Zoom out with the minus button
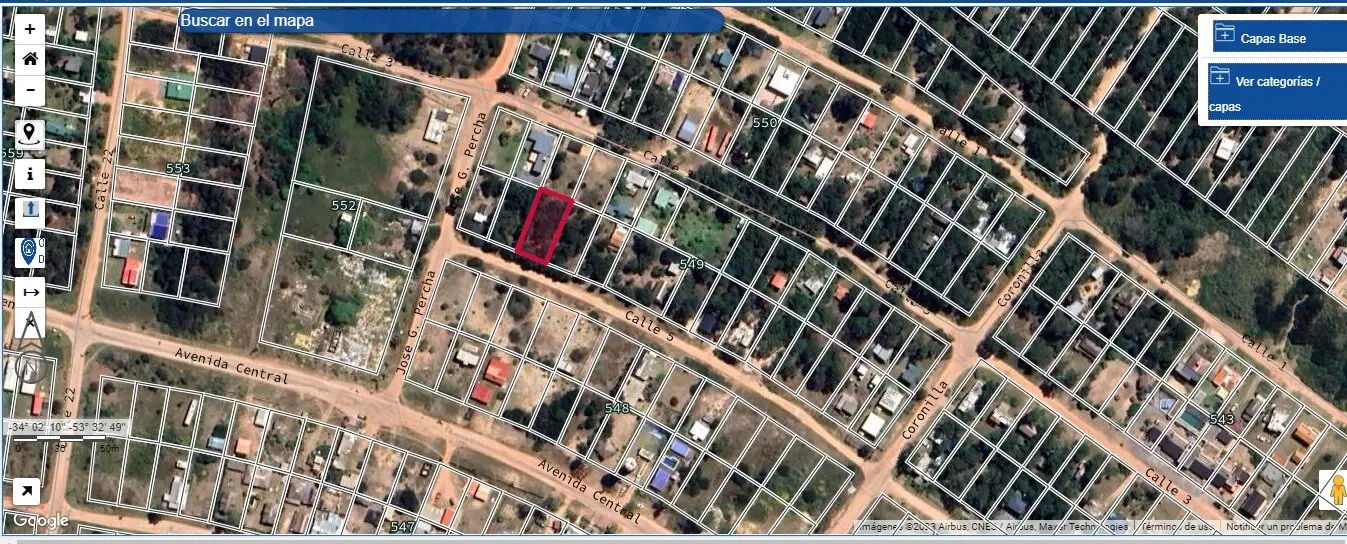 30,89
